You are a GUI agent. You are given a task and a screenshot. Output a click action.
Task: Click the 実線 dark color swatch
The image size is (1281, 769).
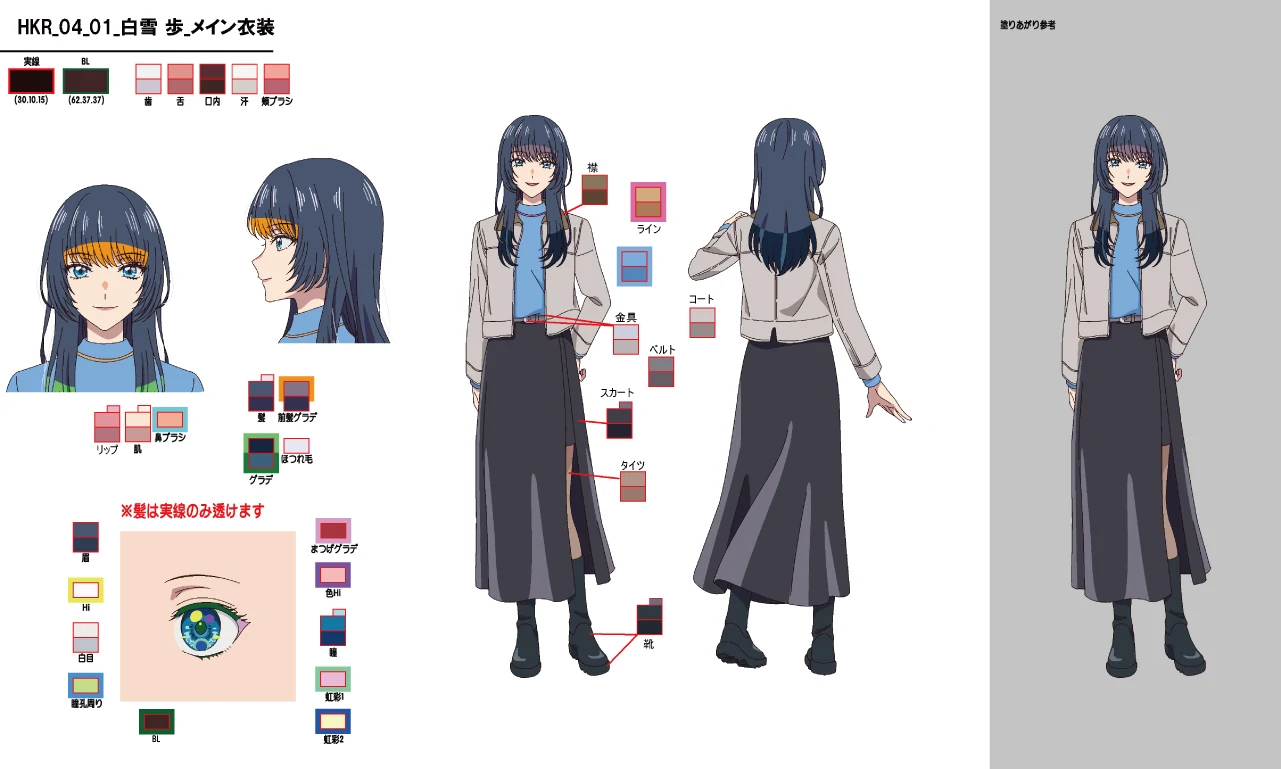pos(30,81)
